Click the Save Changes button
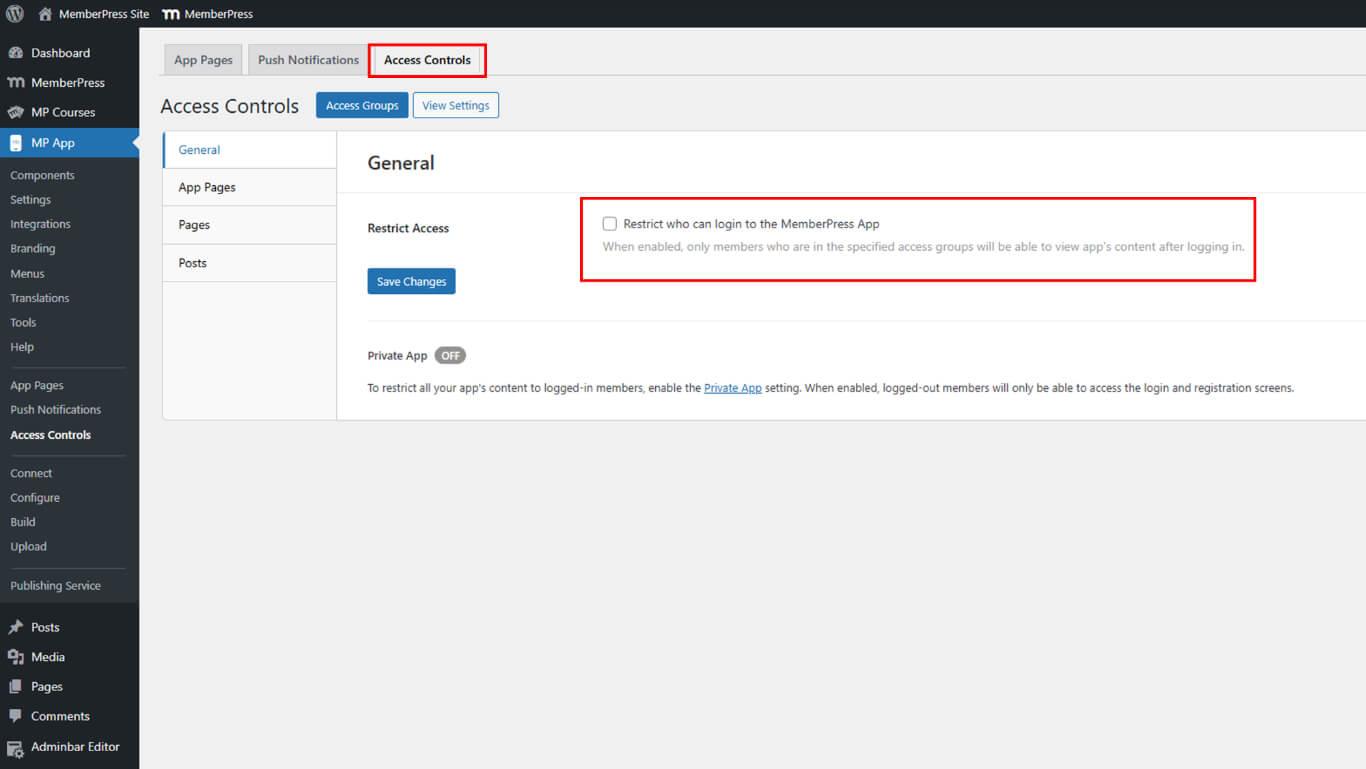This screenshot has width=1366, height=769. click(x=411, y=282)
